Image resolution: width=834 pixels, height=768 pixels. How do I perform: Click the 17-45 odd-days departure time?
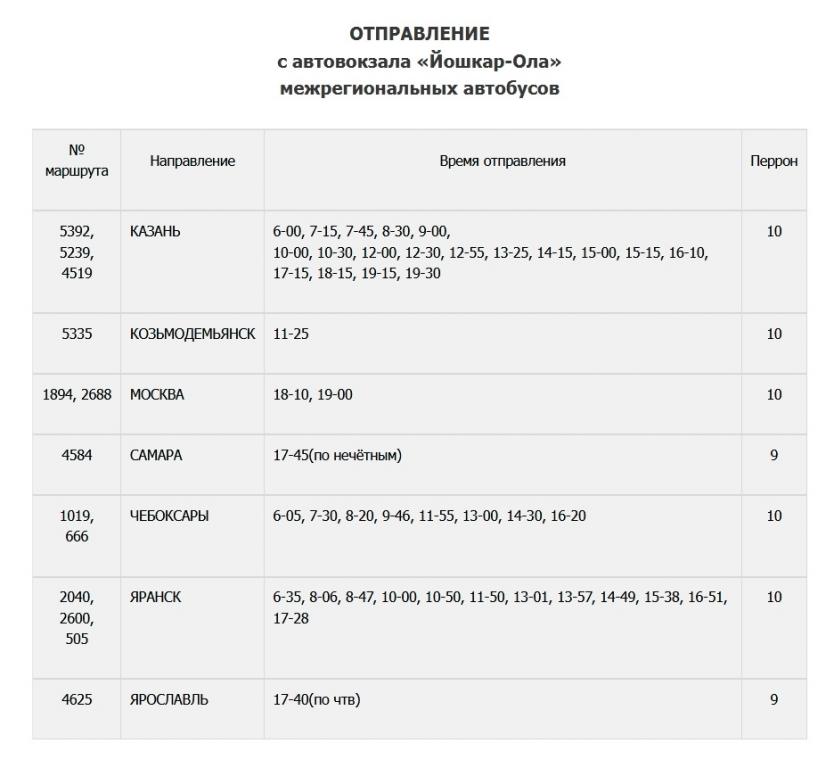pyautogui.click(x=337, y=456)
